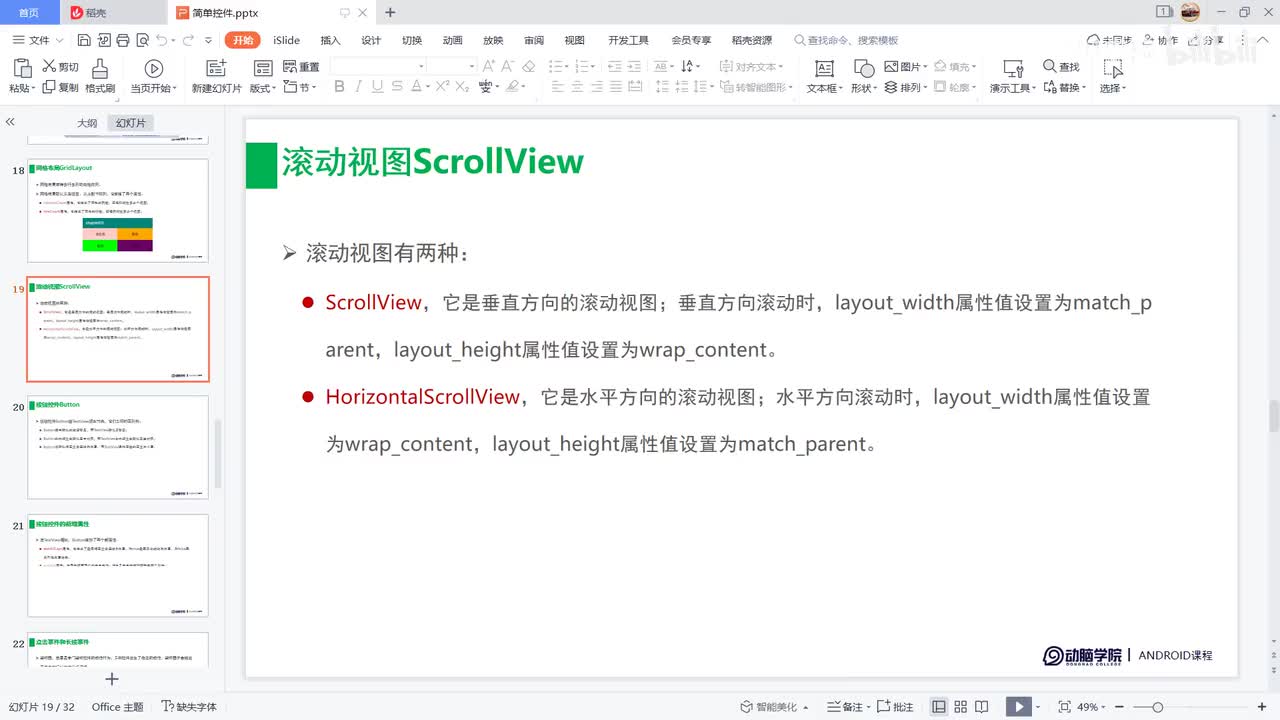Click the Clear Formatting eraser icon
The width and height of the screenshot is (1280, 720).
tap(529, 66)
